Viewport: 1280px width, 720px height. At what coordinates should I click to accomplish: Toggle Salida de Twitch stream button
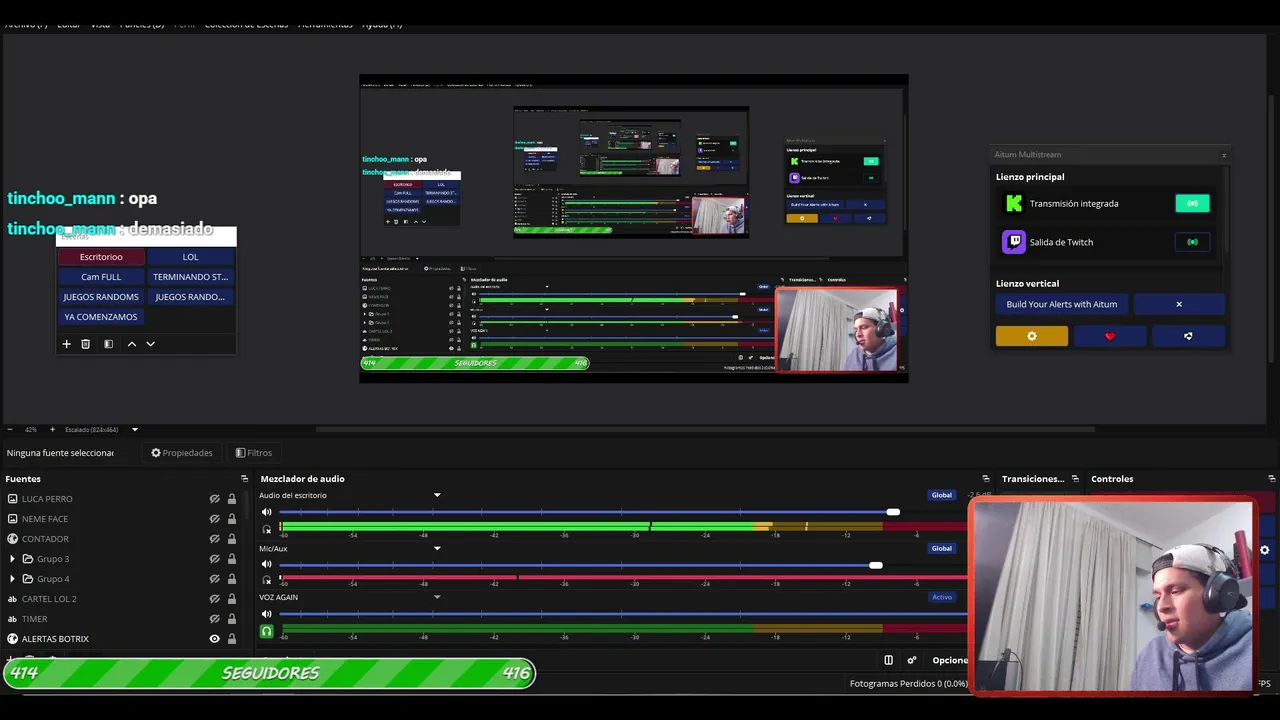coord(1192,242)
